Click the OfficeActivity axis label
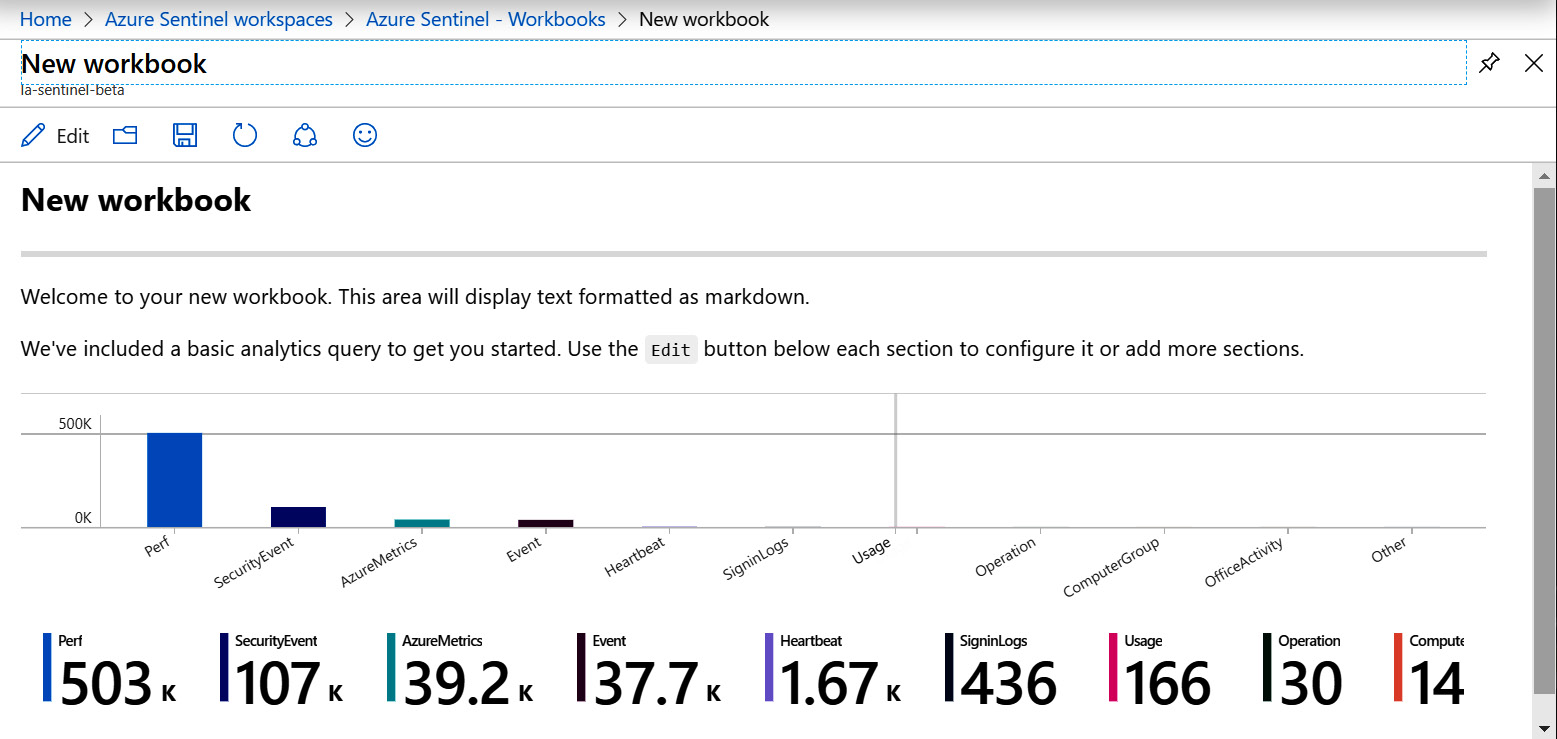Screen dimensions: 1557x739 [x=1244, y=562]
